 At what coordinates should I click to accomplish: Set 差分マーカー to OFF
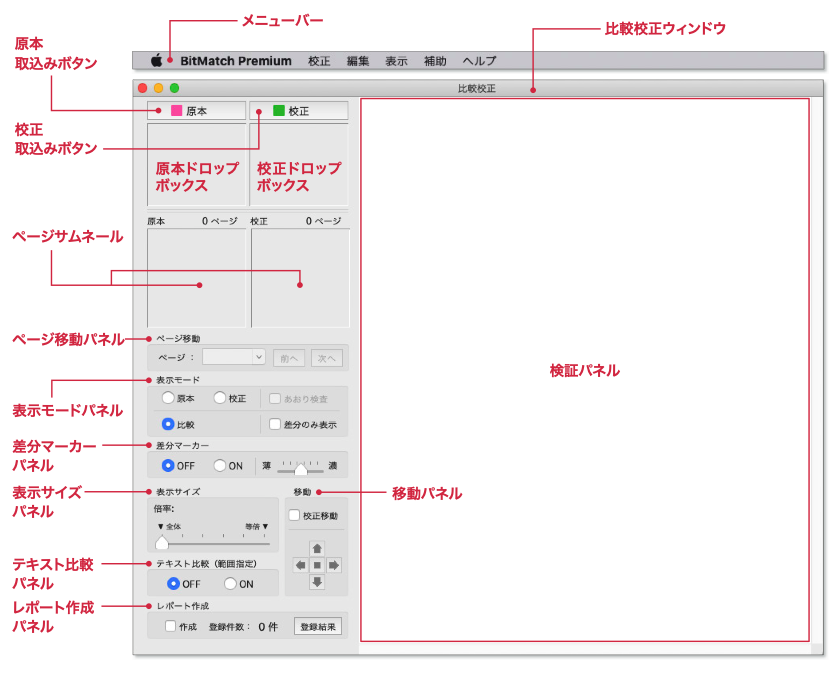[168, 465]
